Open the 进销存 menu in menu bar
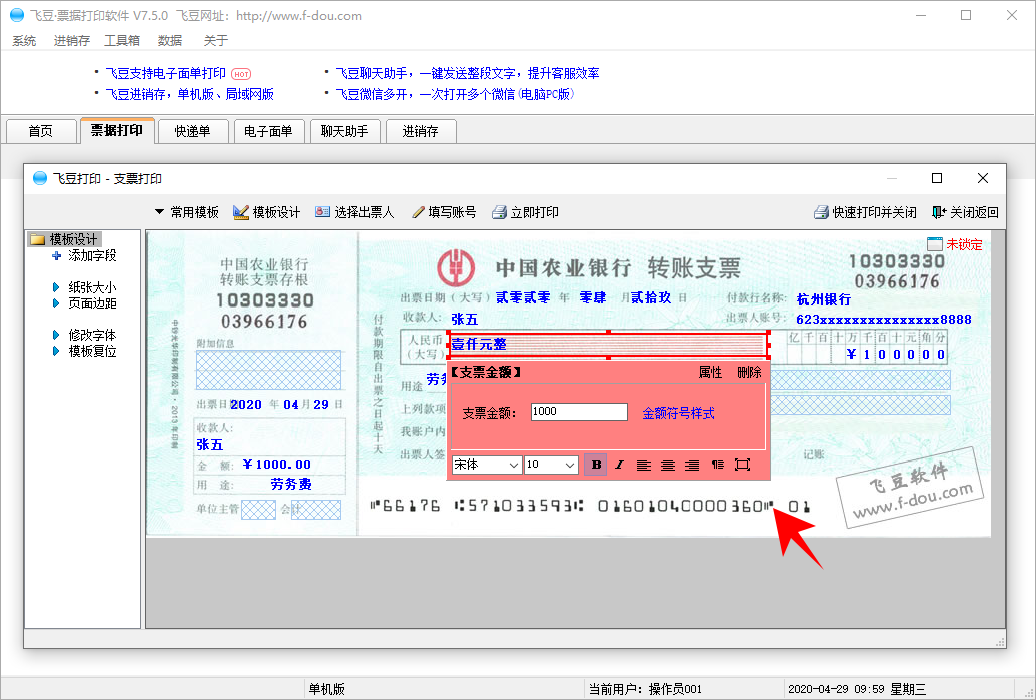The image size is (1036, 700). (x=71, y=40)
